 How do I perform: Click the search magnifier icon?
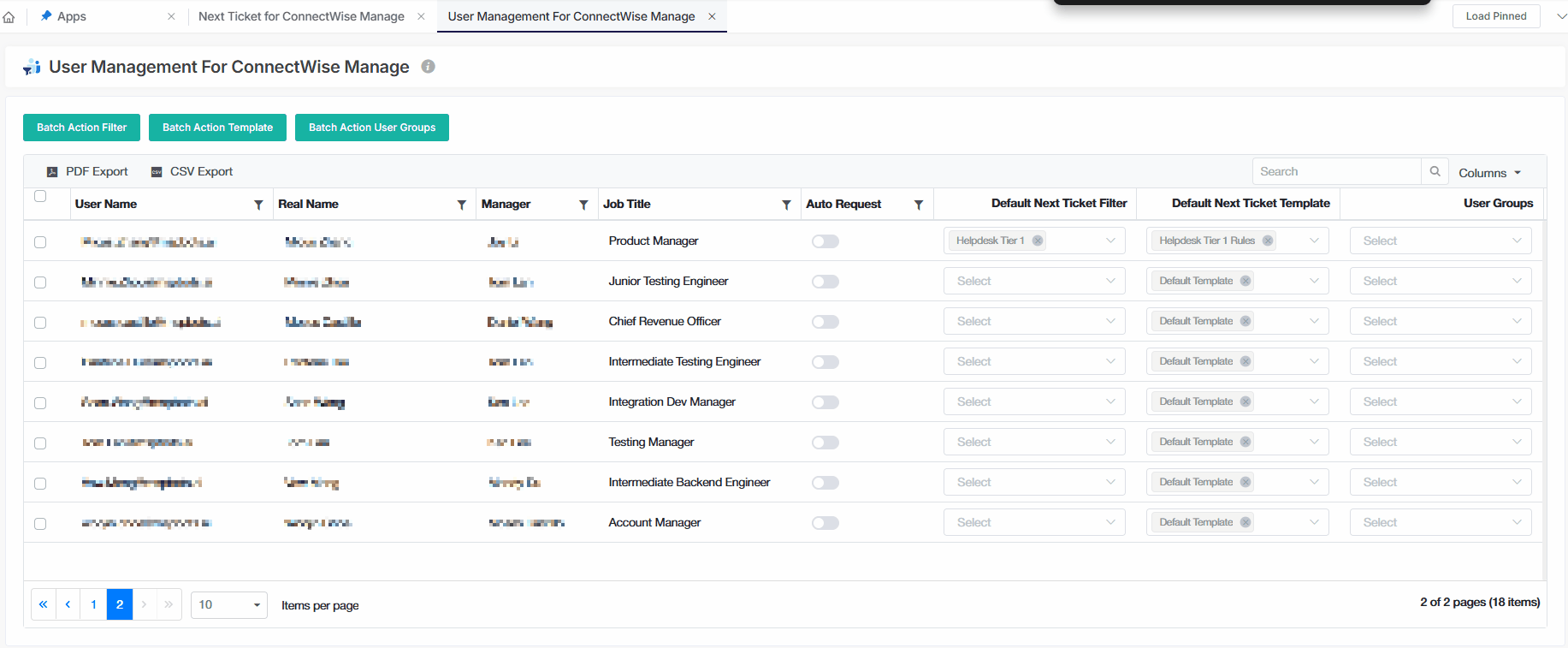pos(1435,171)
